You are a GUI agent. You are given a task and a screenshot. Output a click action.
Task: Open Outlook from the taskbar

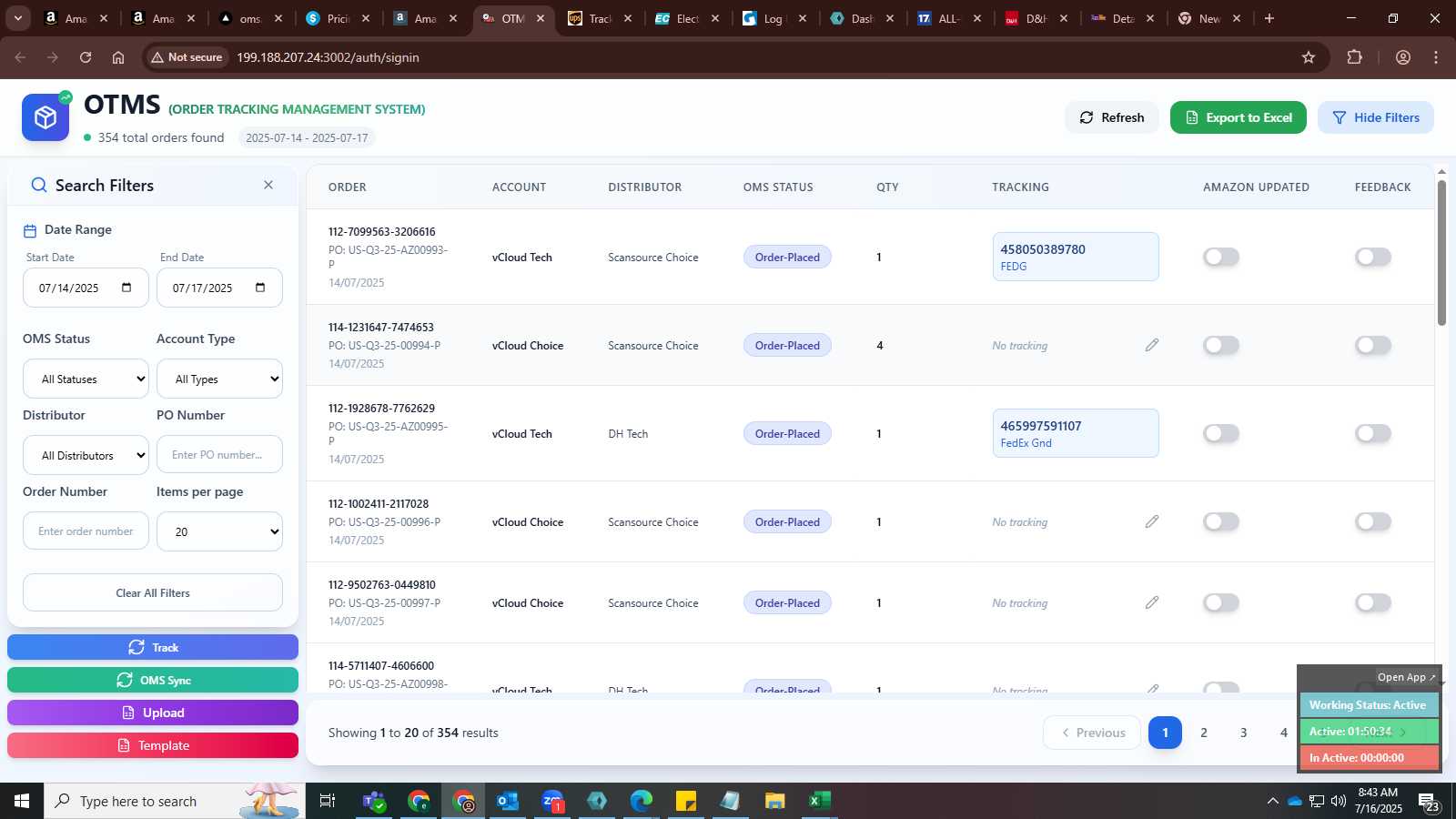(x=507, y=801)
